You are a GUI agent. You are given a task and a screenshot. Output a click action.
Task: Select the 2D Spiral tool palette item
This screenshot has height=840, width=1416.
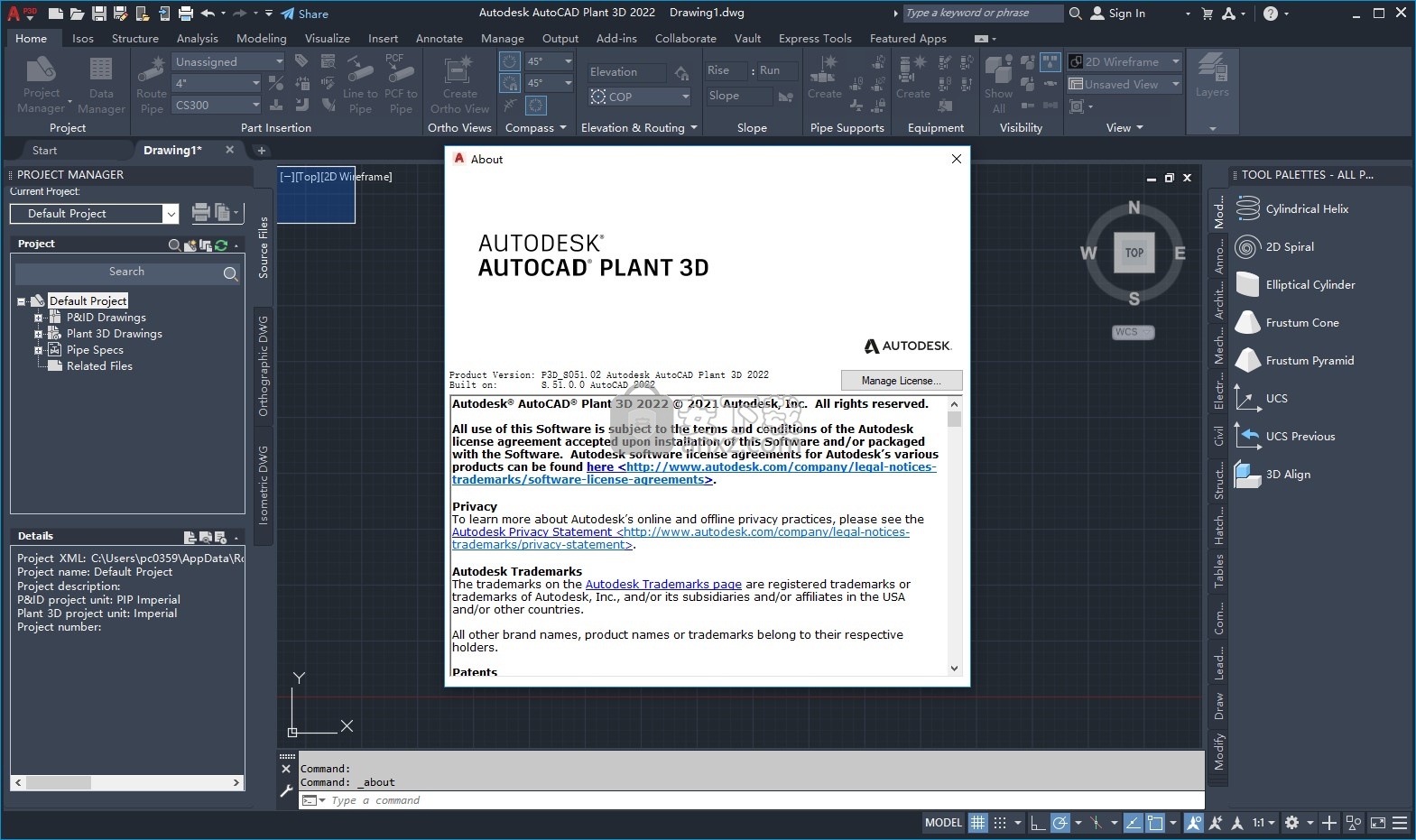coord(1274,246)
